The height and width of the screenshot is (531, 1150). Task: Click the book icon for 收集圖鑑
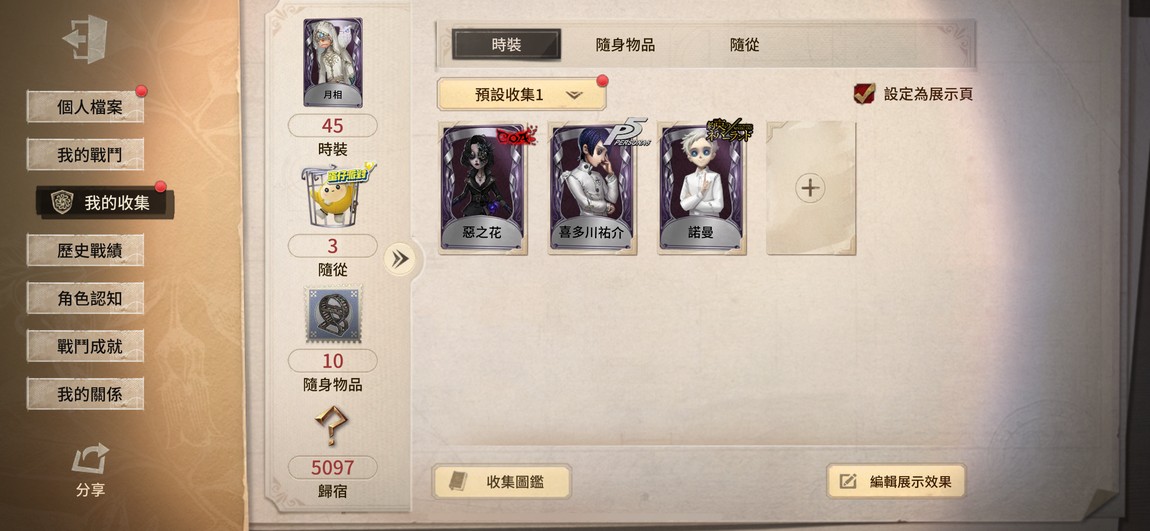pos(458,481)
